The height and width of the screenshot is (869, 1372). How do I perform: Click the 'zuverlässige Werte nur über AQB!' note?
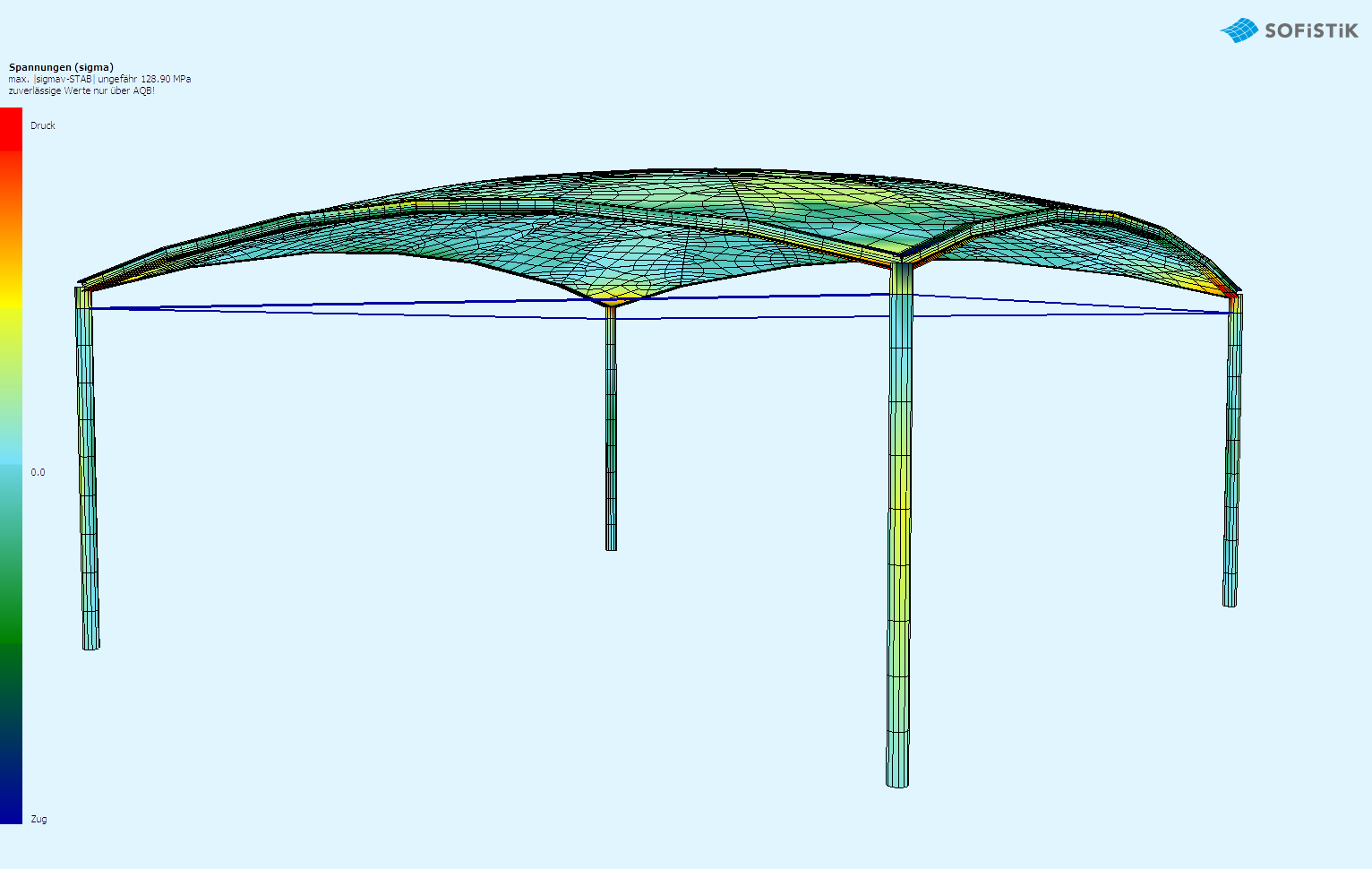click(x=81, y=90)
